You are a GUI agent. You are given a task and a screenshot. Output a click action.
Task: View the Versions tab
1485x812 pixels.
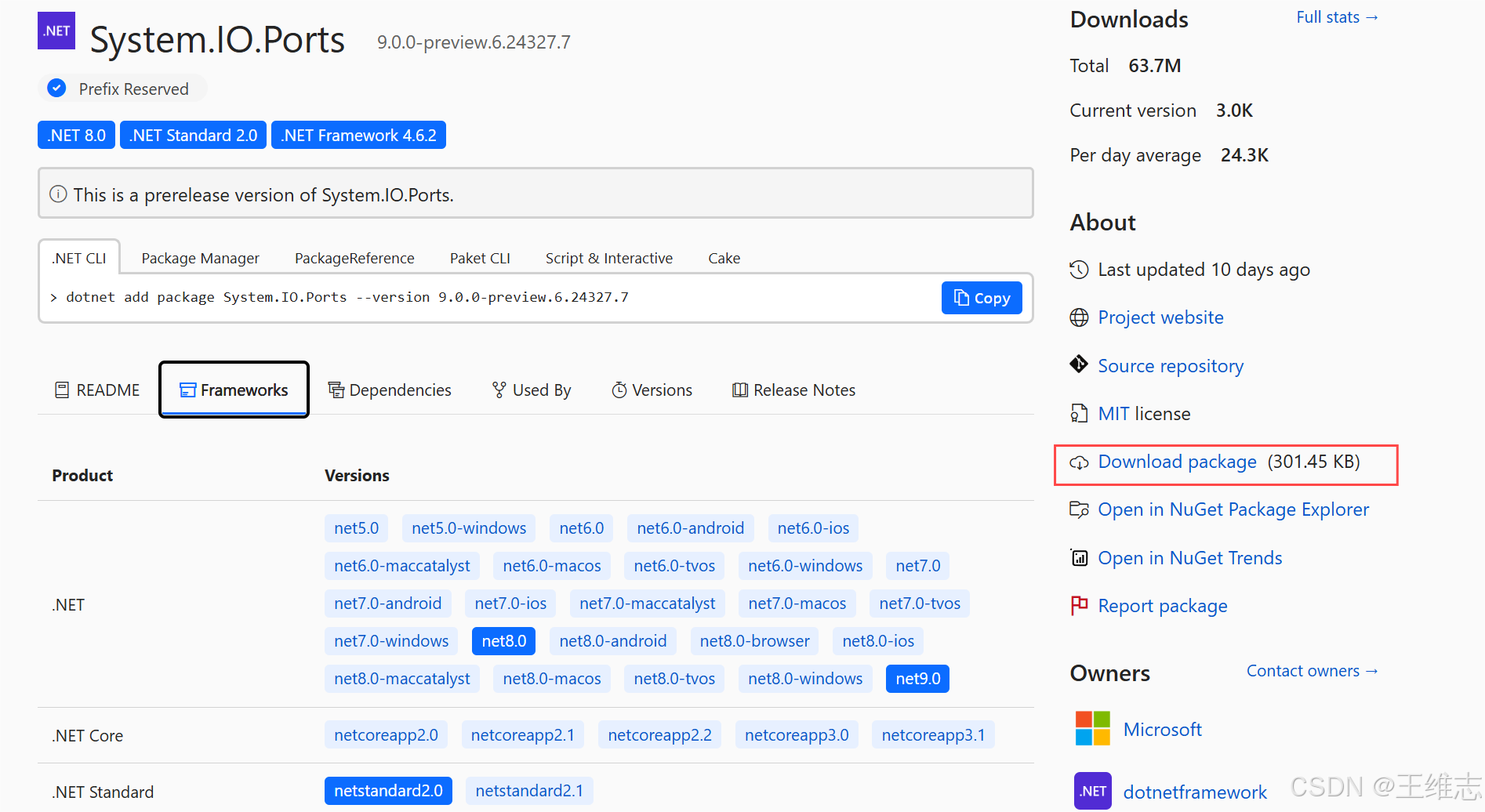652,390
